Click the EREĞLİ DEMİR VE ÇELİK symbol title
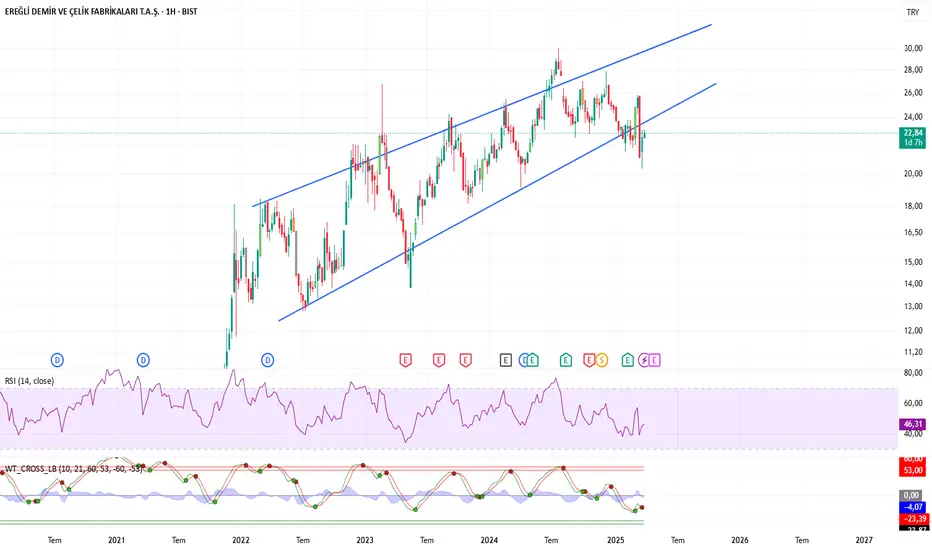 click(81, 11)
